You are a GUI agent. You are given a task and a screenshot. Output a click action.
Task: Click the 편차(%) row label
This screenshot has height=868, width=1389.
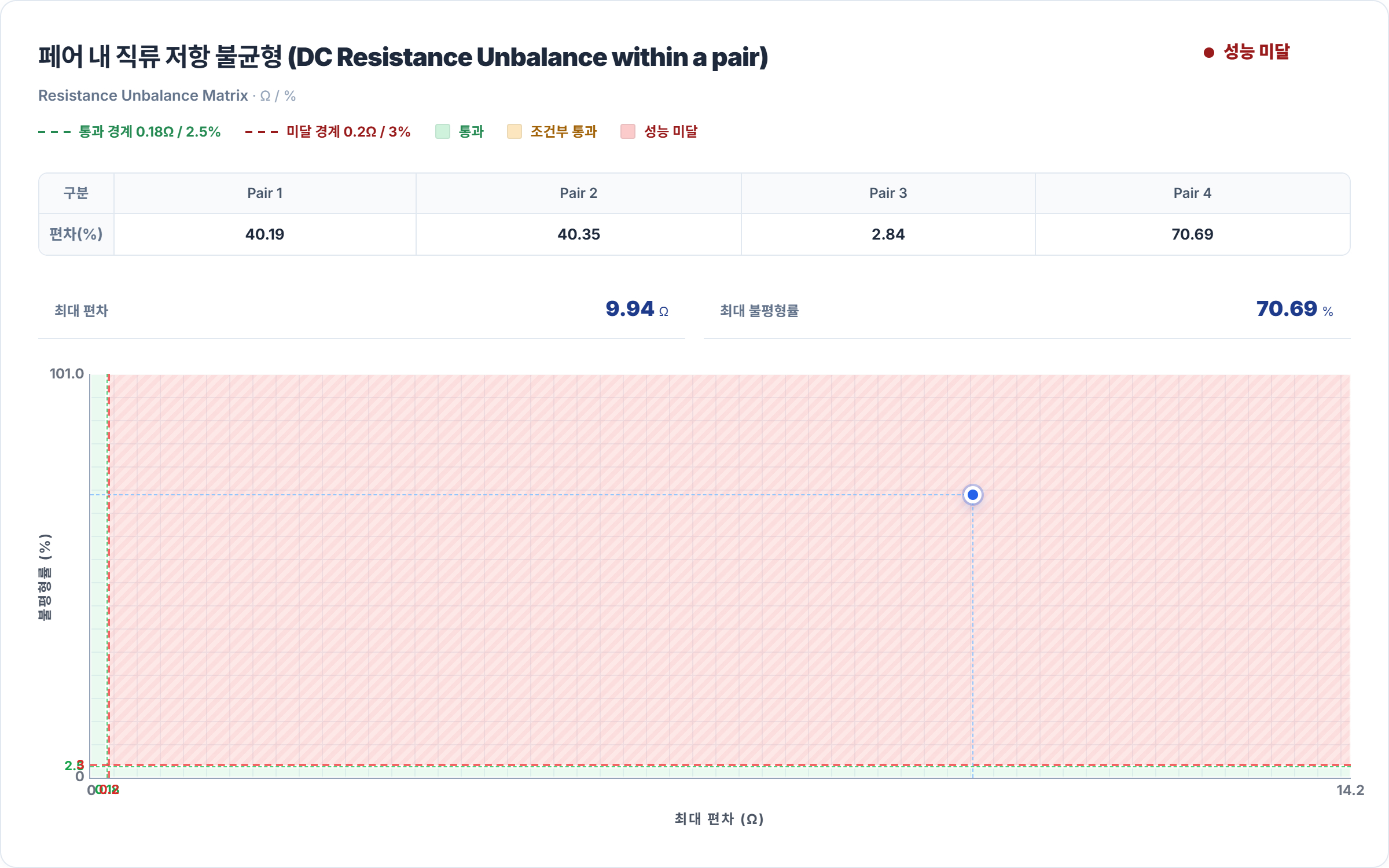(x=76, y=234)
